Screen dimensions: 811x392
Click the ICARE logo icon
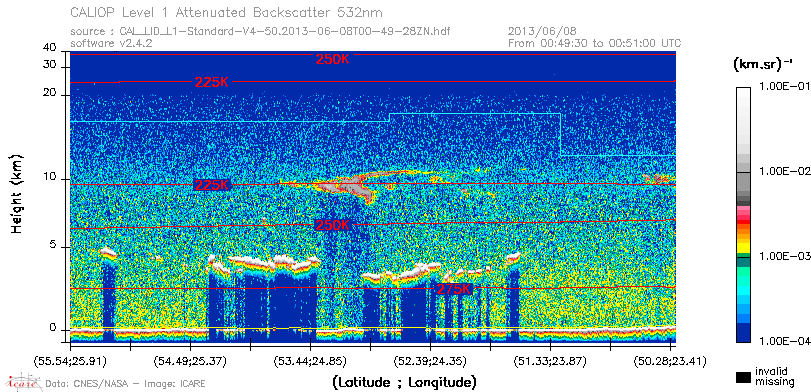pos(23,382)
